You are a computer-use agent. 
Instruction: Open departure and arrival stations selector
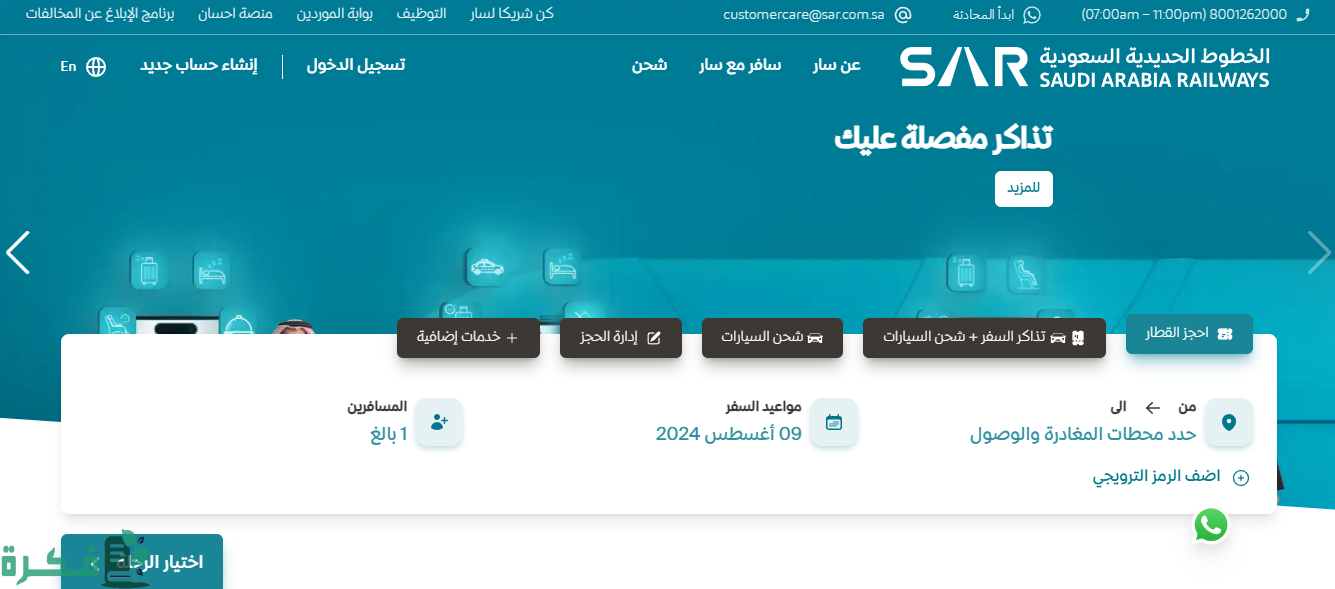(x=1082, y=434)
